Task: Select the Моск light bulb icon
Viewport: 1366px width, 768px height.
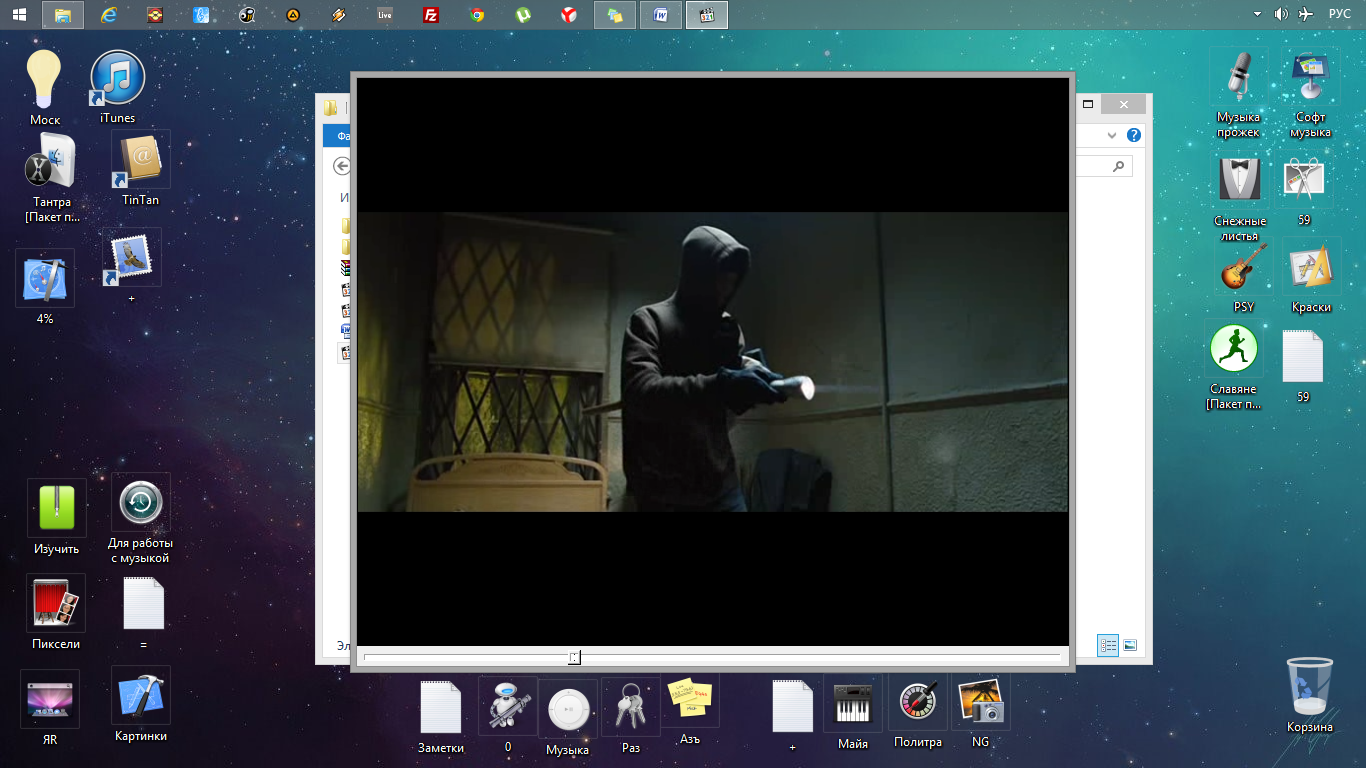Action: (44, 87)
